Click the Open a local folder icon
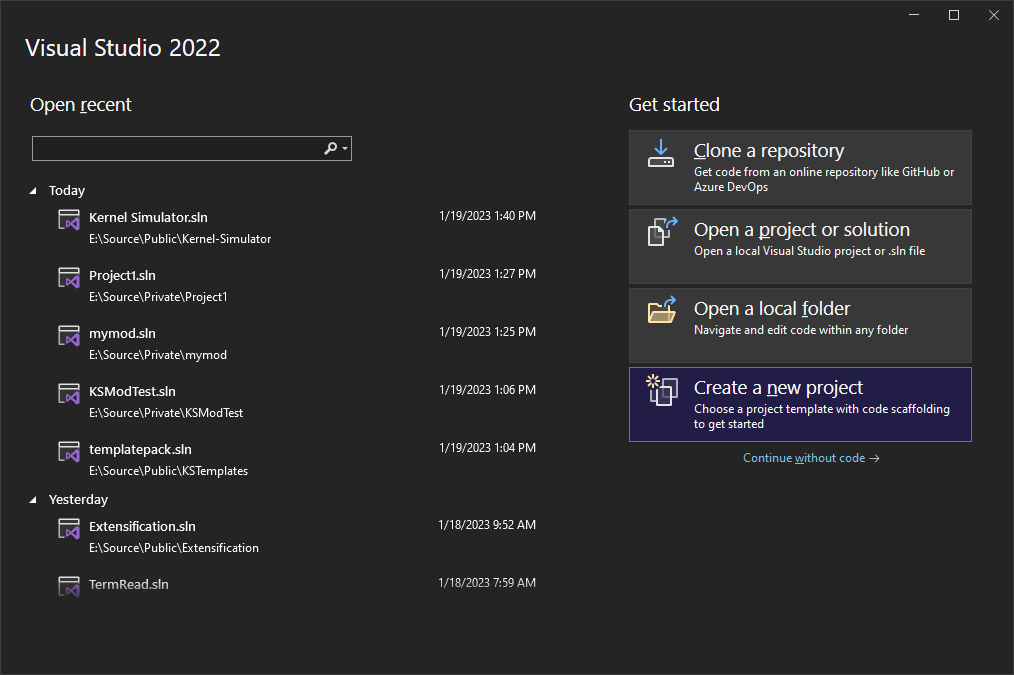 click(661, 311)
